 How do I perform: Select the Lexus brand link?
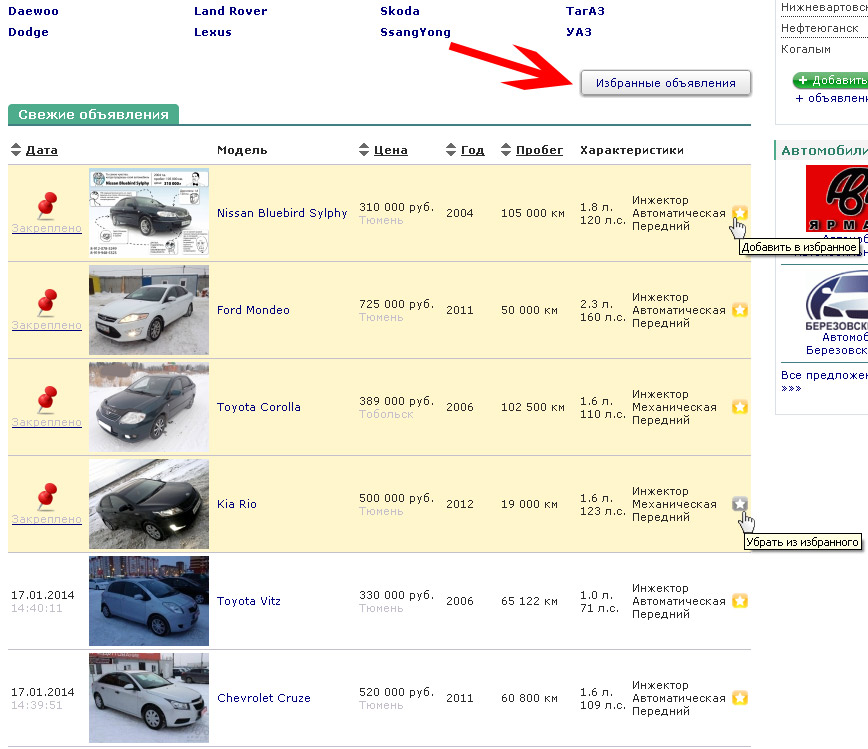point(213,32)
